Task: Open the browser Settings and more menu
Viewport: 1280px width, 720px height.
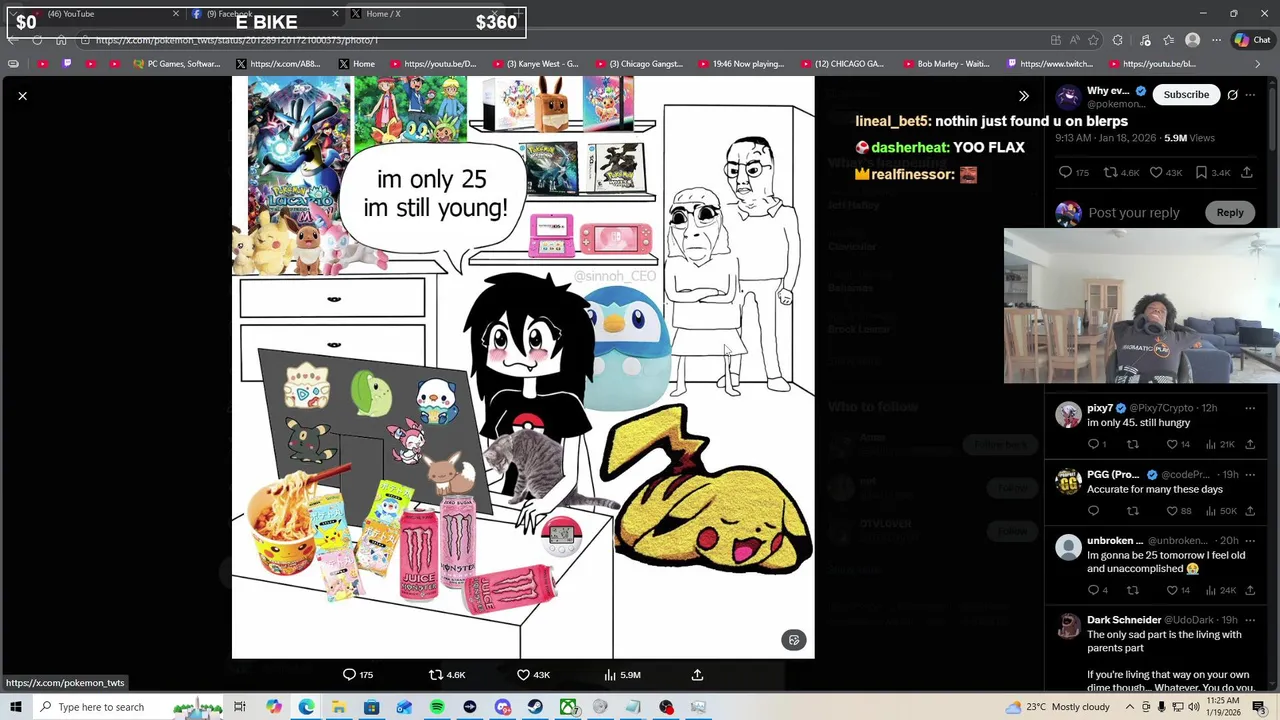Action: (x=1216, y=40)
